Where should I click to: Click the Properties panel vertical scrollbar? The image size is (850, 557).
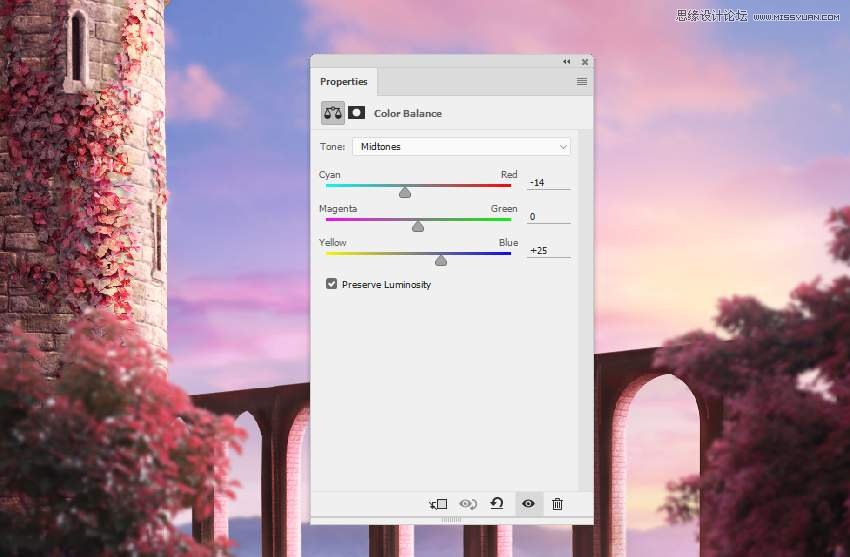585,310
